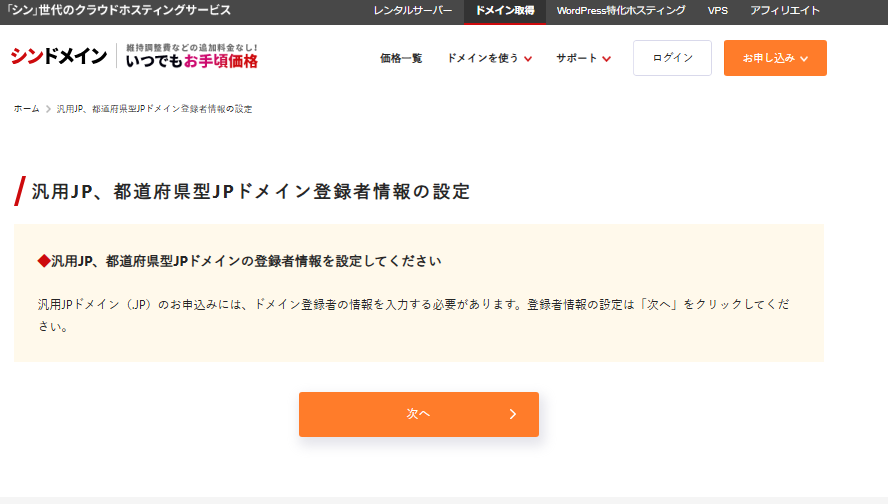Switch to the レンタルサーバー tab

[413, 11]
